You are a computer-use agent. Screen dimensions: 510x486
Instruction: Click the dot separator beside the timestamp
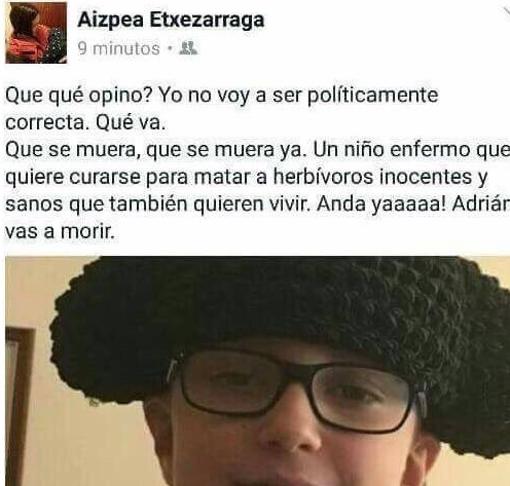(170, 49)
